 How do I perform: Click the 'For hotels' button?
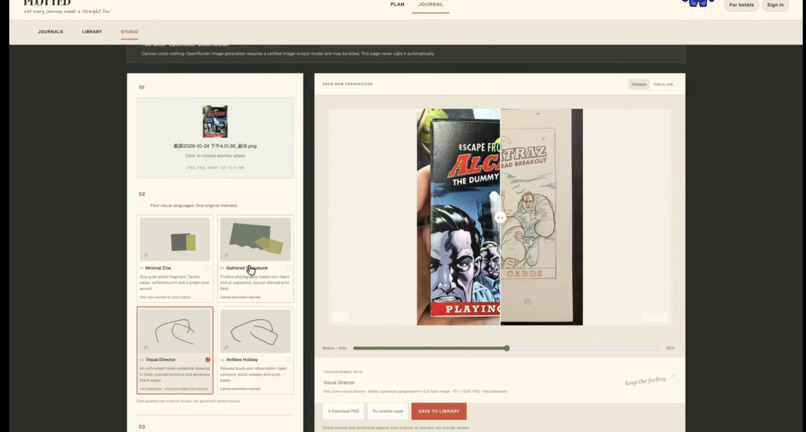[x=741, y=5]
